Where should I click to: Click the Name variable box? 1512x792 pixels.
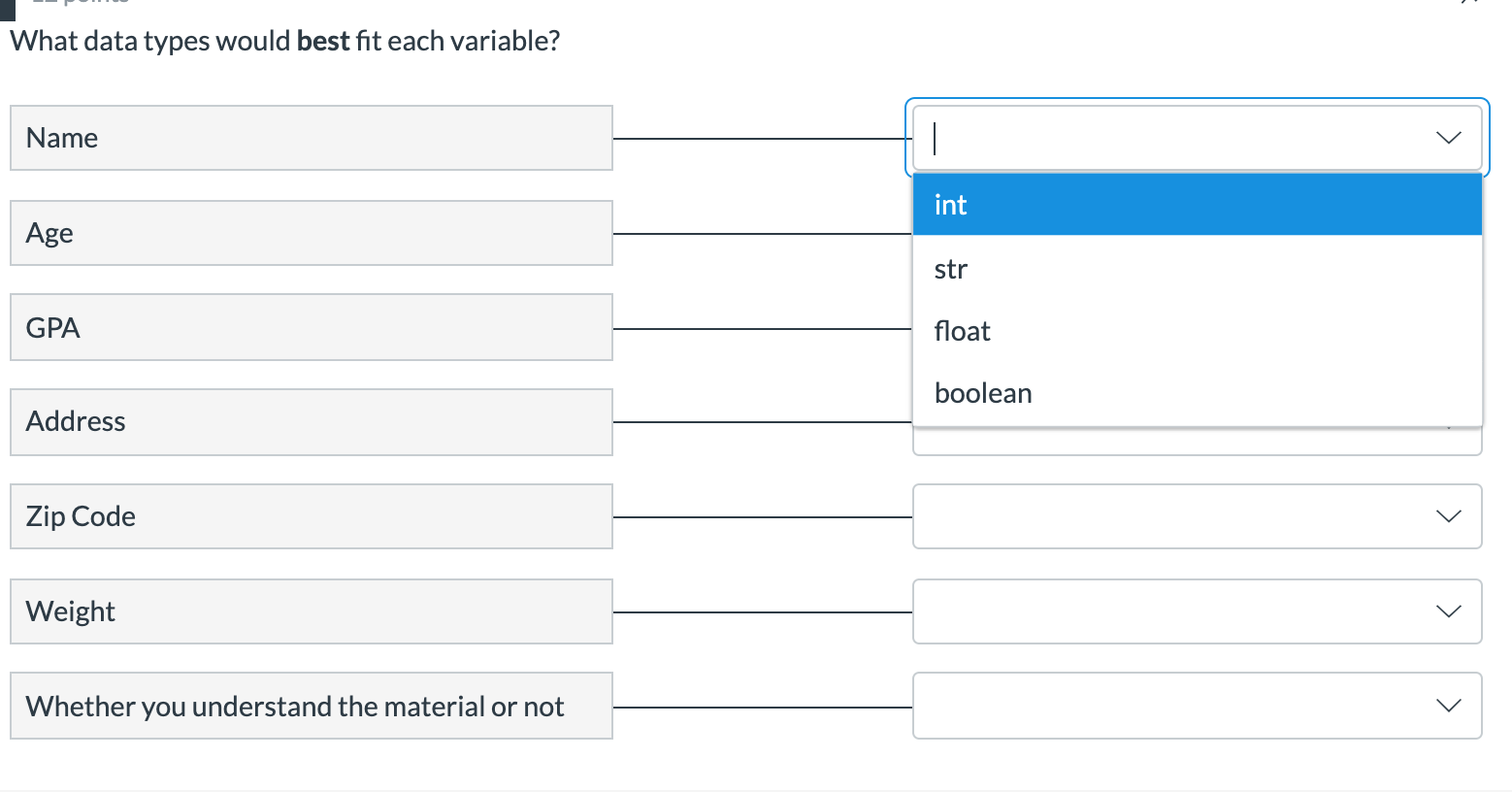[312, 138]
